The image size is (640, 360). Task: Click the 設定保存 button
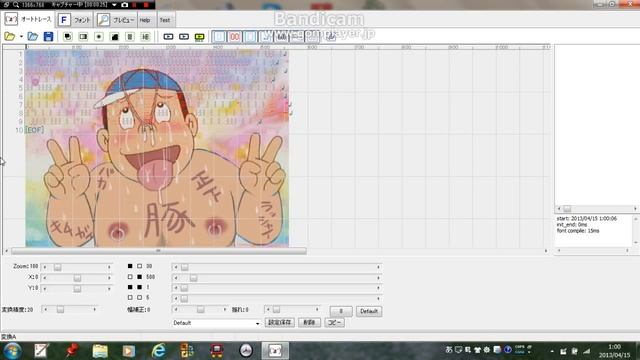[280, 322]
